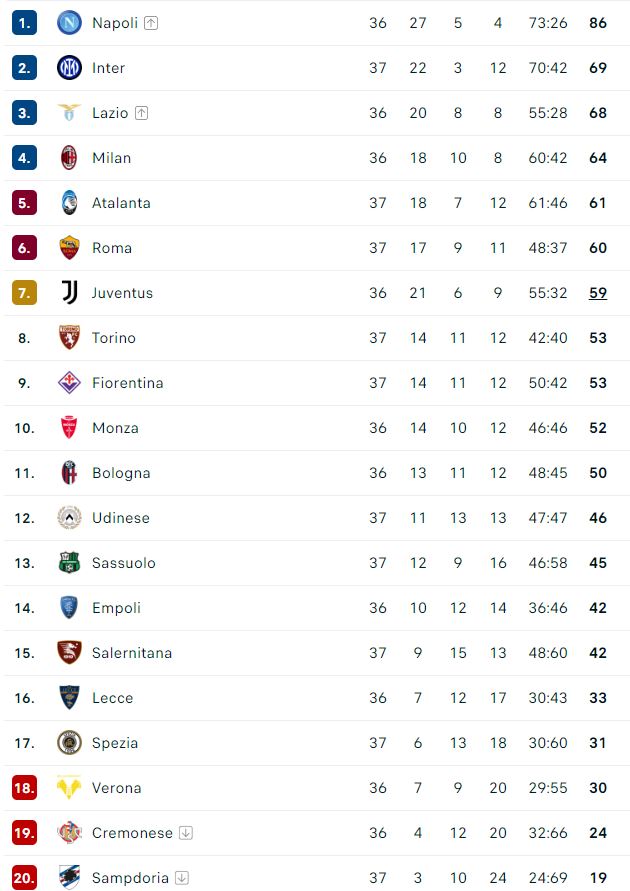Open the Atalanta team name link
The width and height of the screenshot is (630, 891).
pyautogui.click(x=121, y=203)
